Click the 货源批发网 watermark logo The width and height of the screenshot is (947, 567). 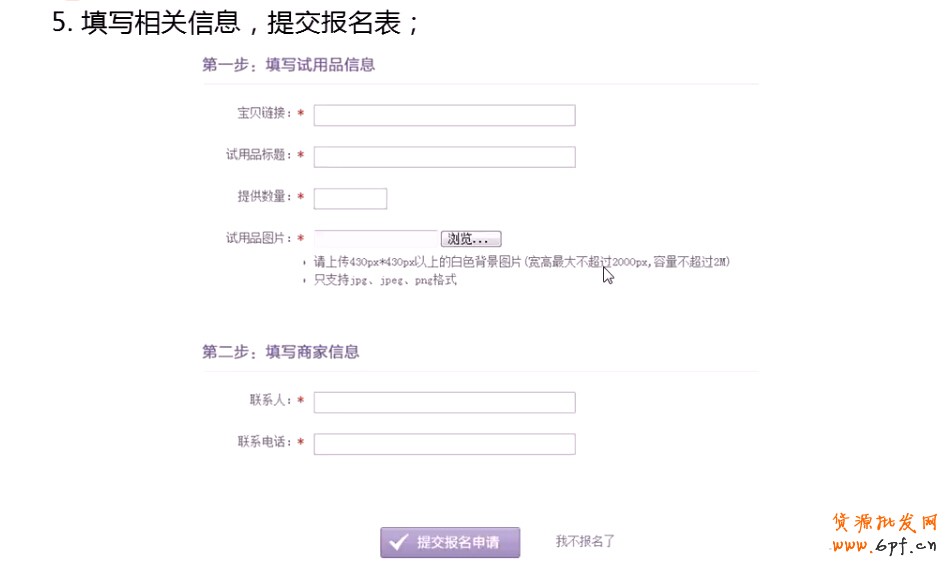pyautogui.click(x=884, y=524)
